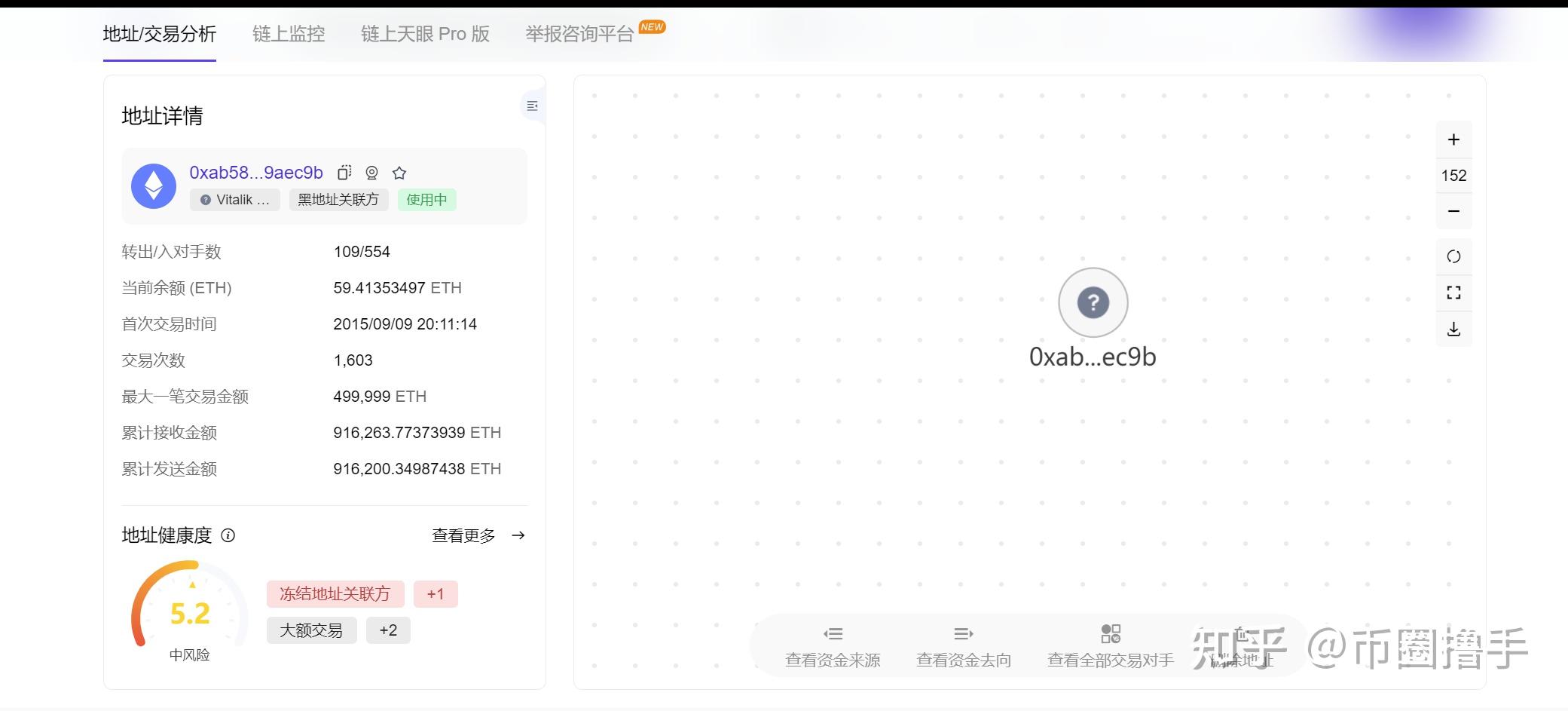Click the 地址详情 heading
This screenshot has width=1568, height=711.
click(x=162, y=116)
